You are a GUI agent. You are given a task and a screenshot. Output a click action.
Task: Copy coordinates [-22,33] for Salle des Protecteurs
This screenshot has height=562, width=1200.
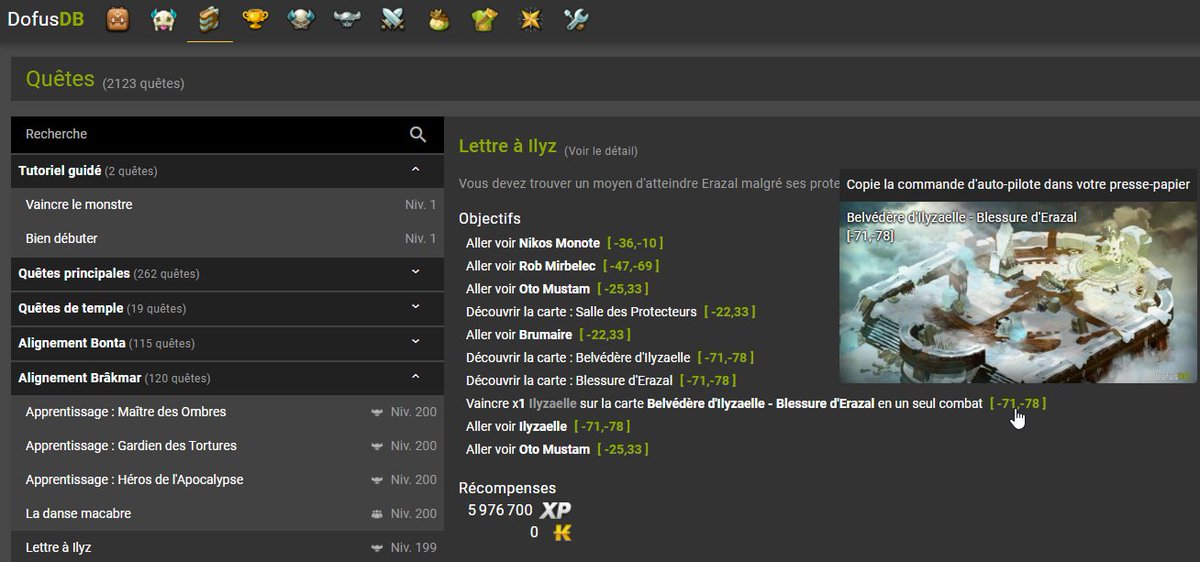point(728,312)
